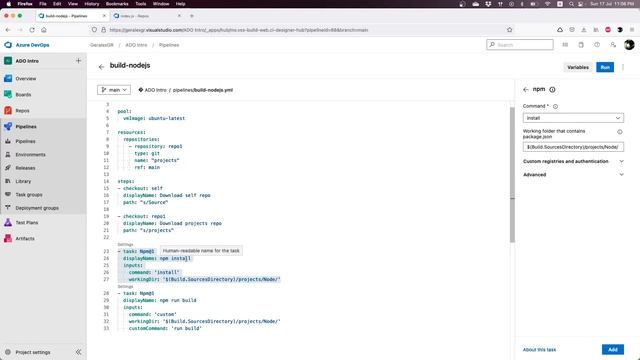Click the URL address bar
Image resolution: width=640 pixels, height=360 pixels.
[x=302, y=30]
